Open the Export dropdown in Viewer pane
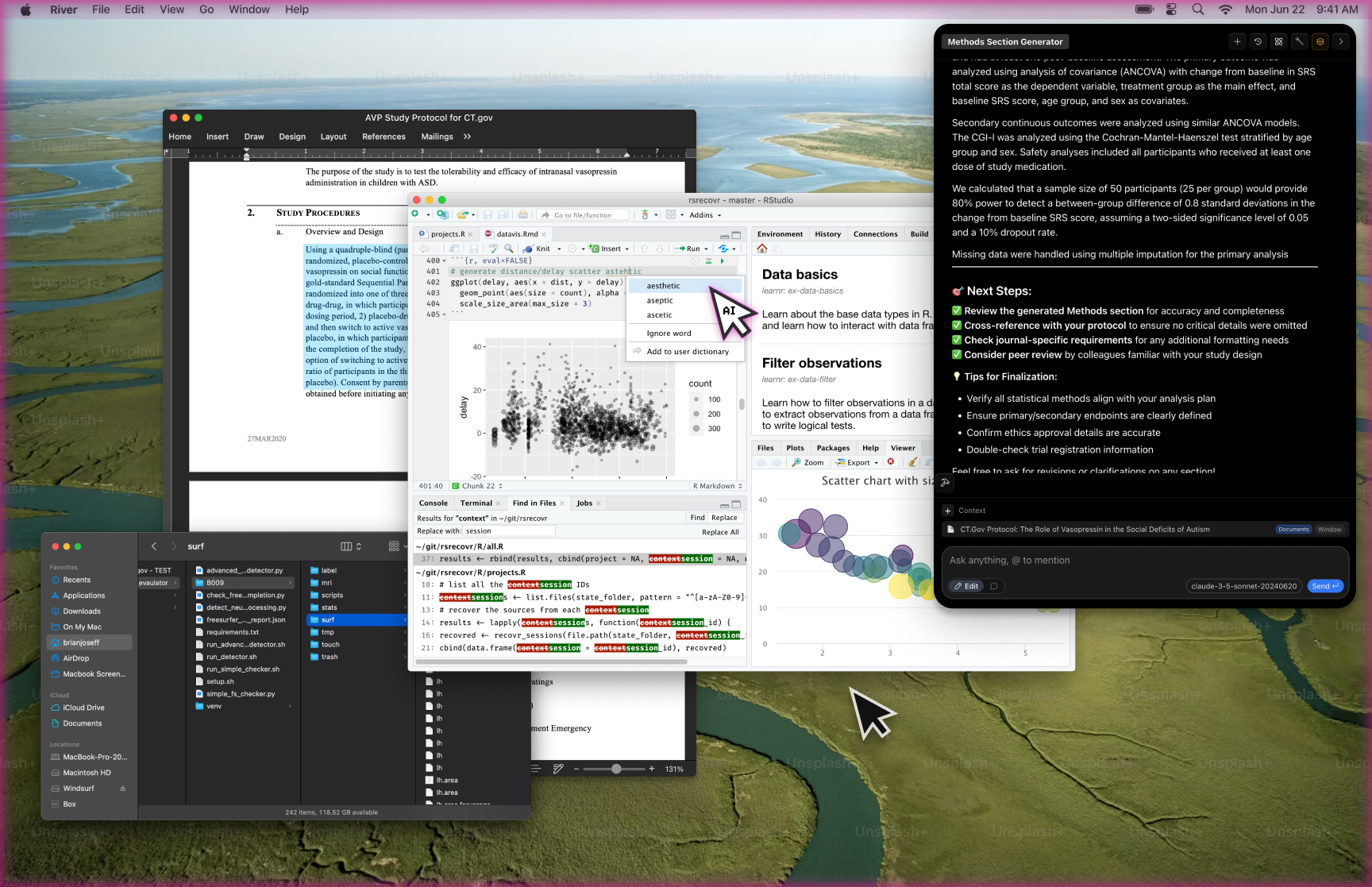 pos(857,462)
